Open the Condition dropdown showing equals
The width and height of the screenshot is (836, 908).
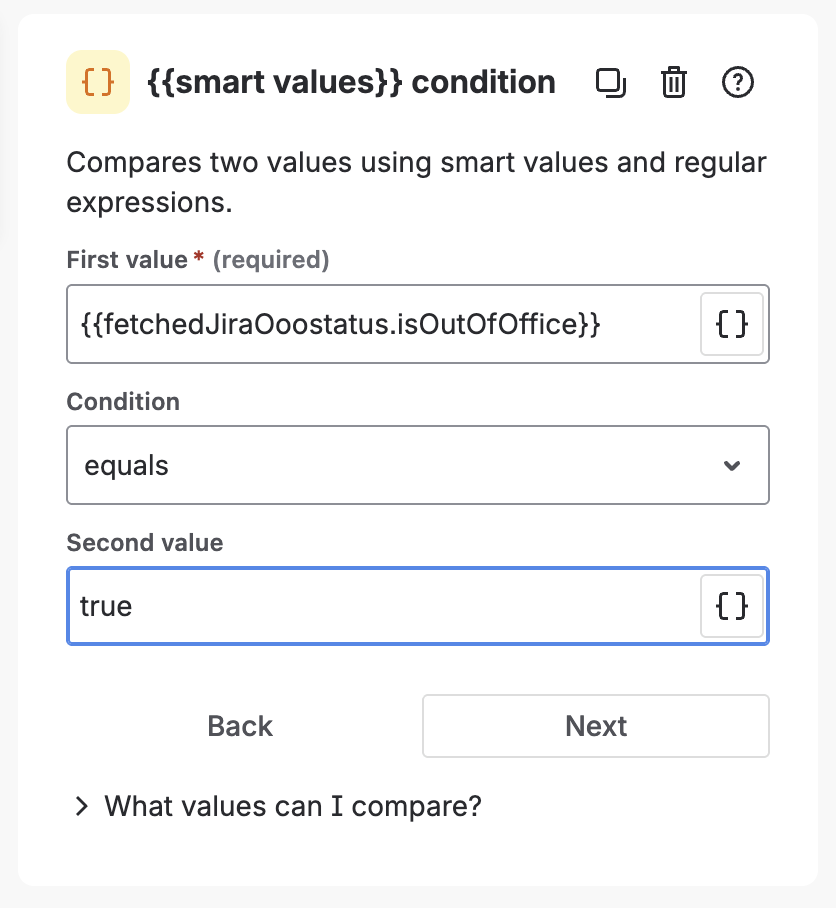(x=400, y=465)
